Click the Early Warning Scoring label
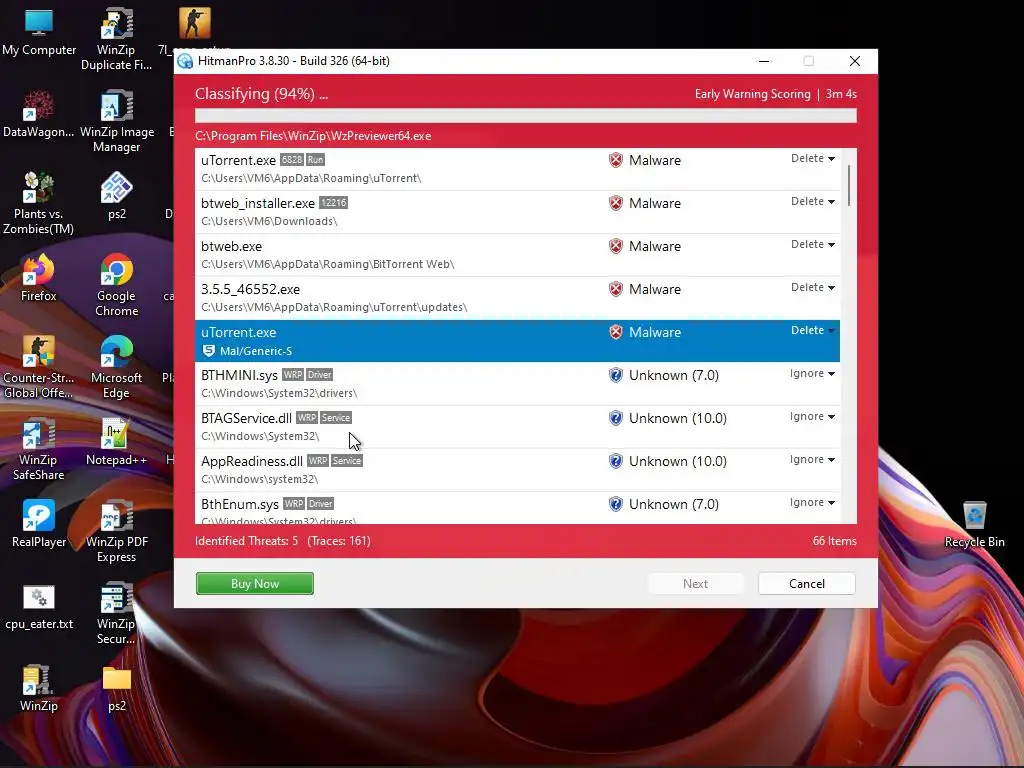The height and width of the screenshot is (768, 1024). coord(752,94)
